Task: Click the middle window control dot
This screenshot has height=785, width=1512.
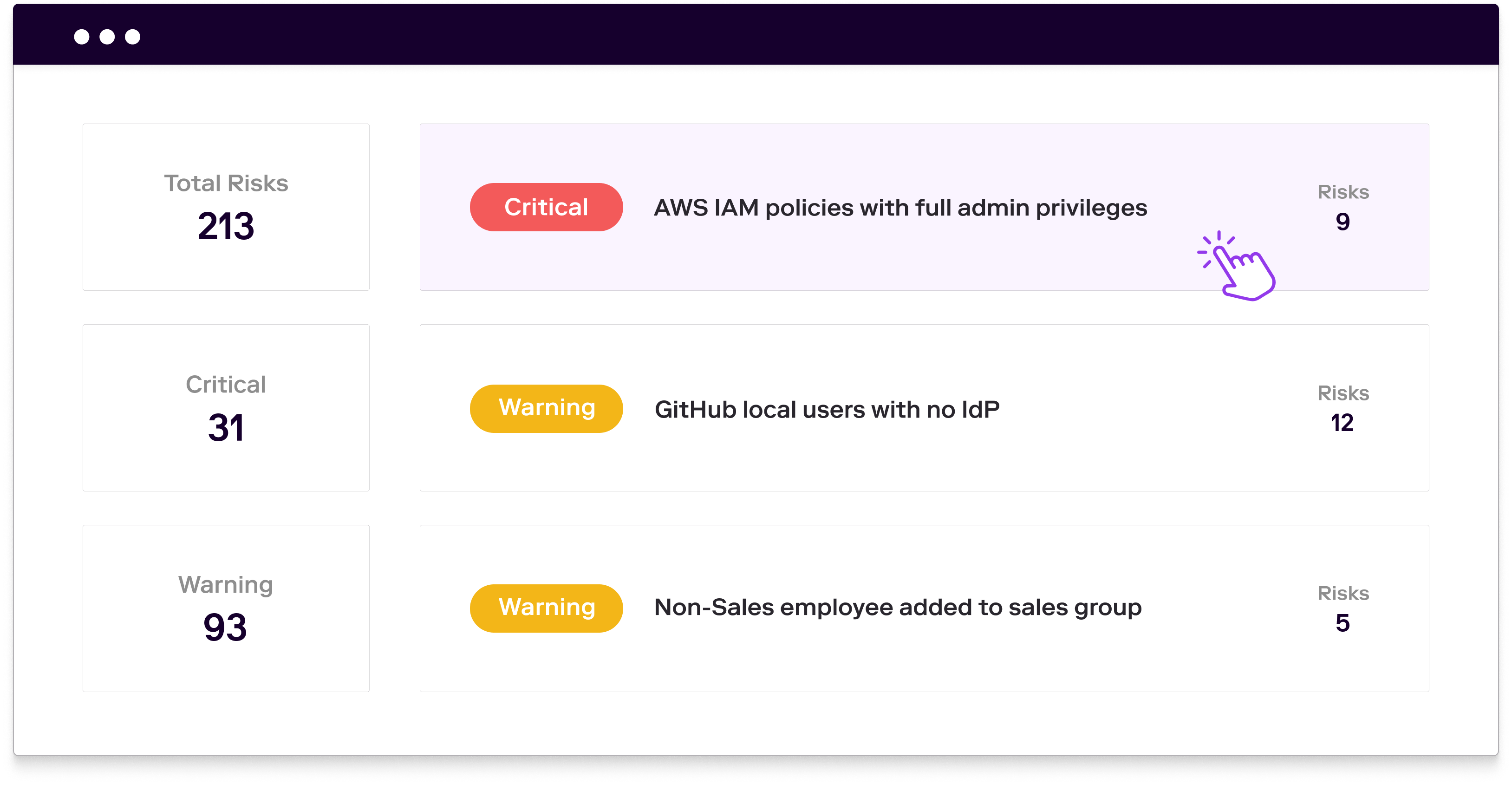Action: coord(107,37)
